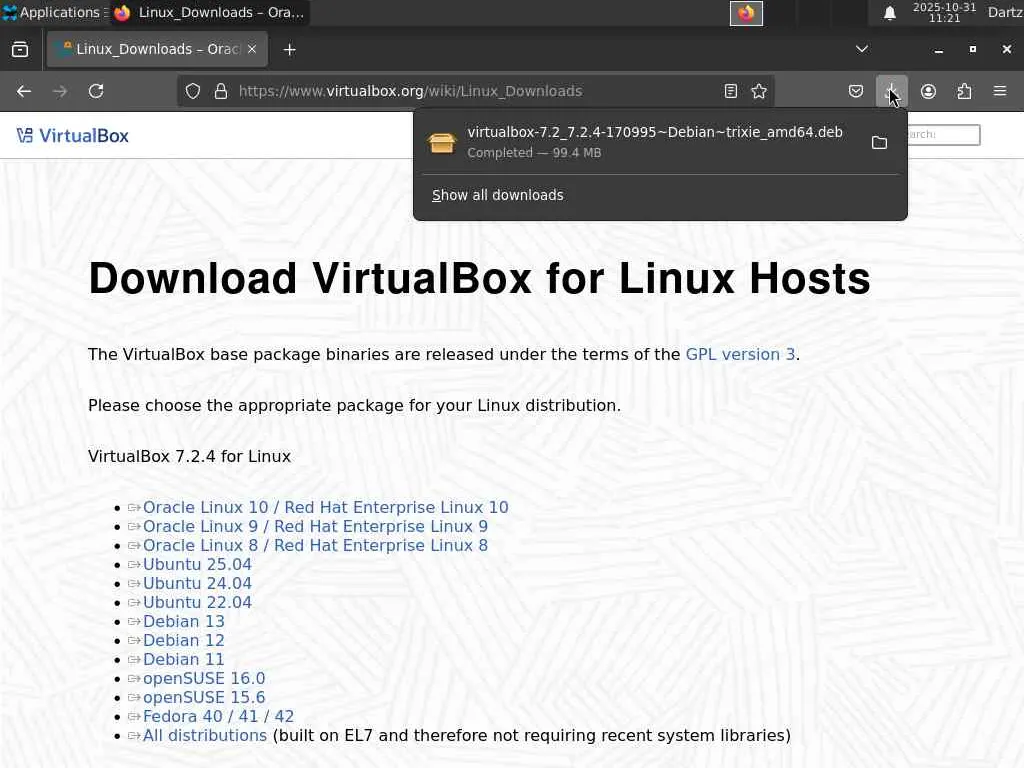Open the Firefox hamburger menu

coord(1000,91)
